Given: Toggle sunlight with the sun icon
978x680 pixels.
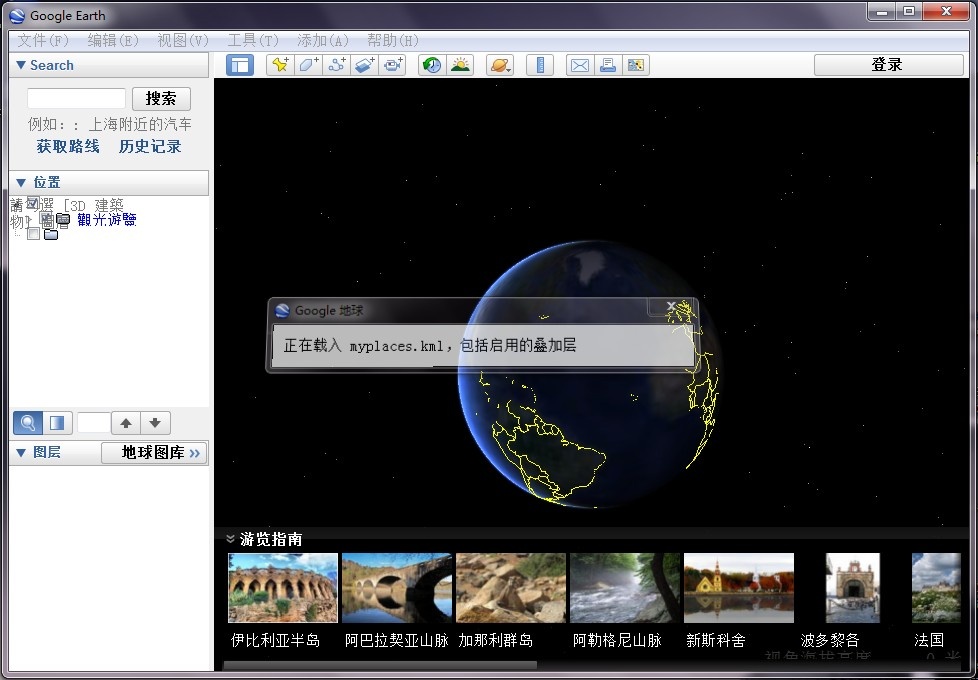Looking at the screenshot, I should coord(460,64).
